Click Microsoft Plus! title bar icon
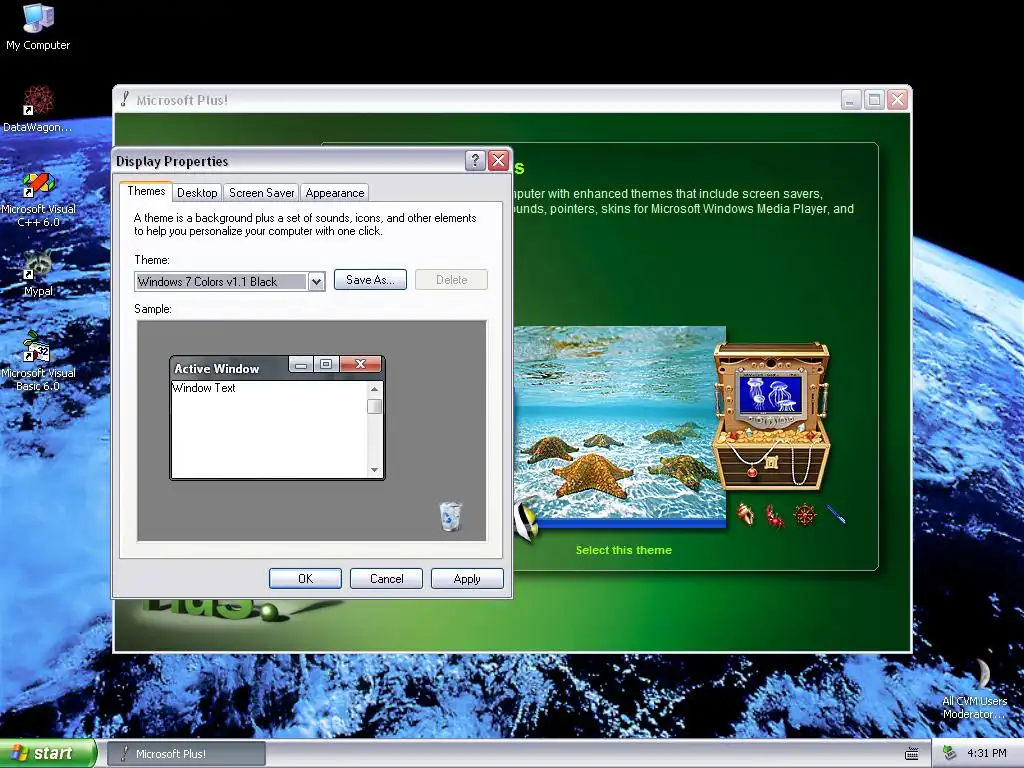Viewport: 1024px width, 768px height. (125, 99)
